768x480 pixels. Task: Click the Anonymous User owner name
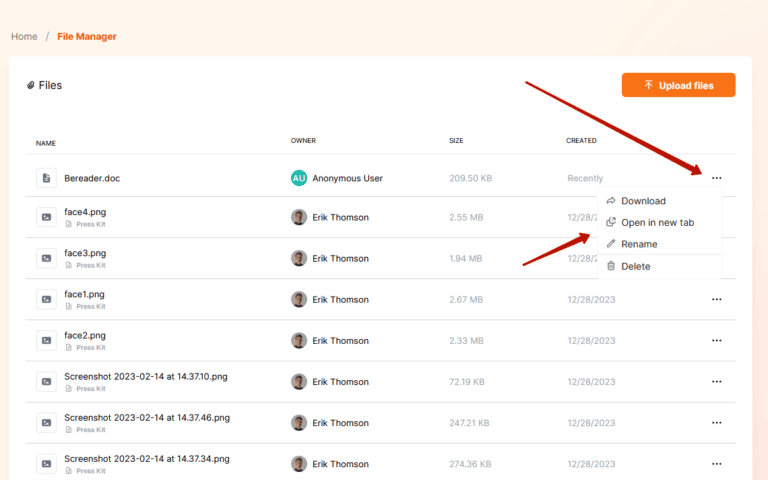point(348,178)
